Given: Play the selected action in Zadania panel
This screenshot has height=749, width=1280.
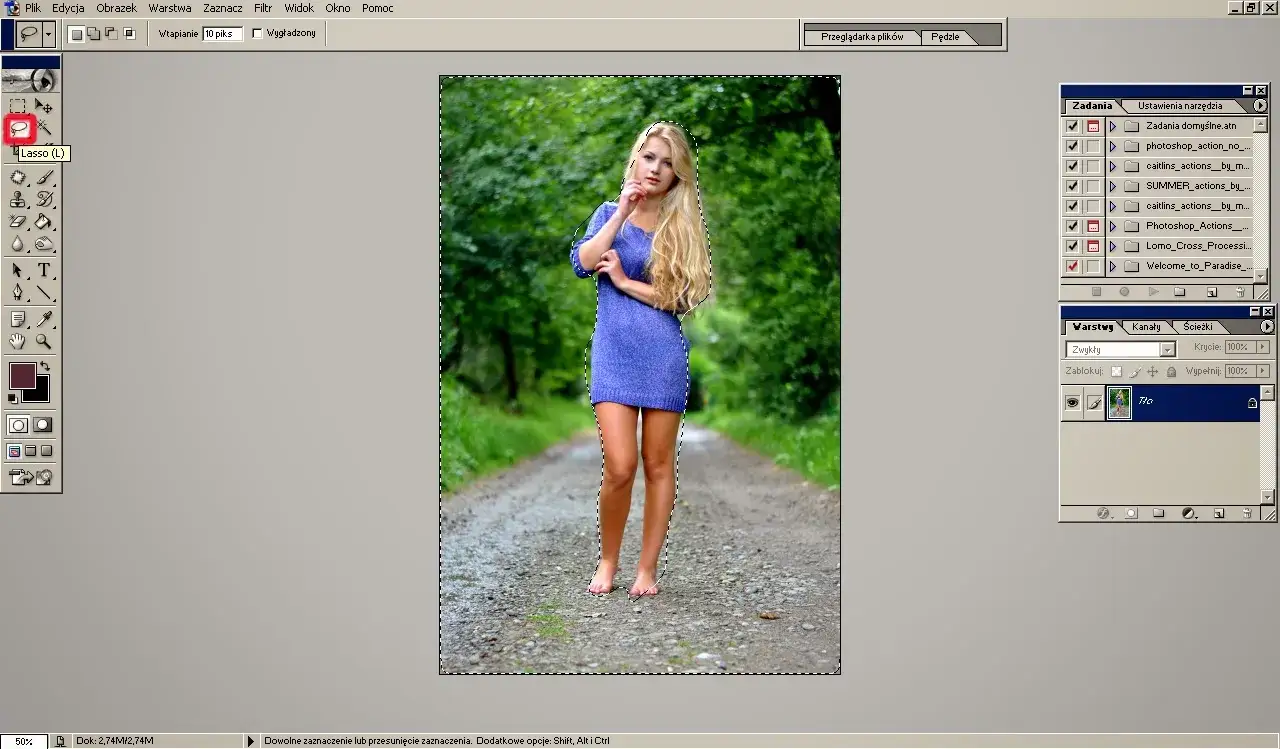Looking at the screenshot, I should click(1153, 292).
